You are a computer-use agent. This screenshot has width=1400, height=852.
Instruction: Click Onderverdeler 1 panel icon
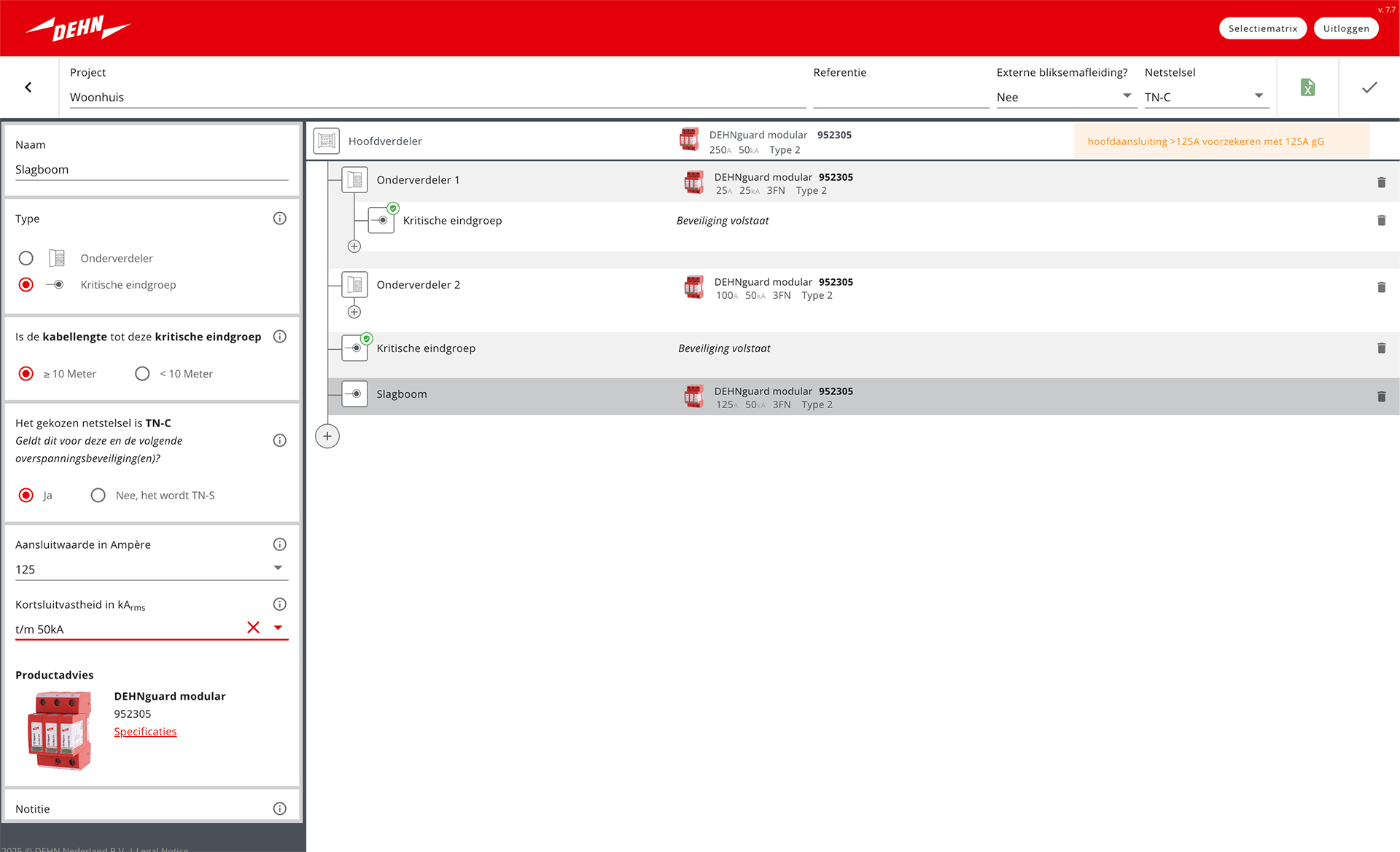click(355, 180)
